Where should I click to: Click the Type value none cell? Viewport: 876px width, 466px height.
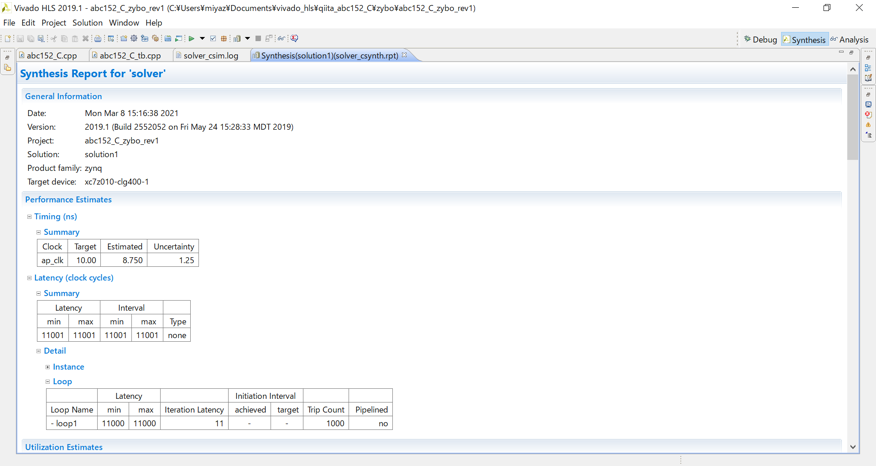pyautogui.click(x=177, y=335)
